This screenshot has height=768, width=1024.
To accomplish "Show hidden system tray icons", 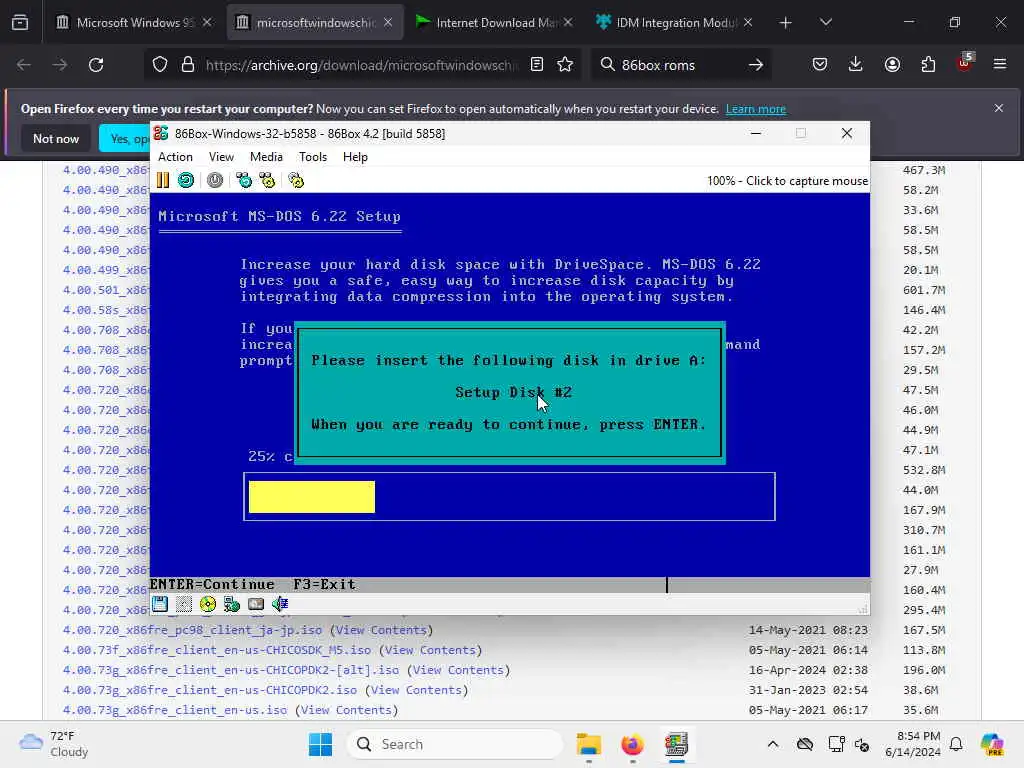I will tap(773, 744).
